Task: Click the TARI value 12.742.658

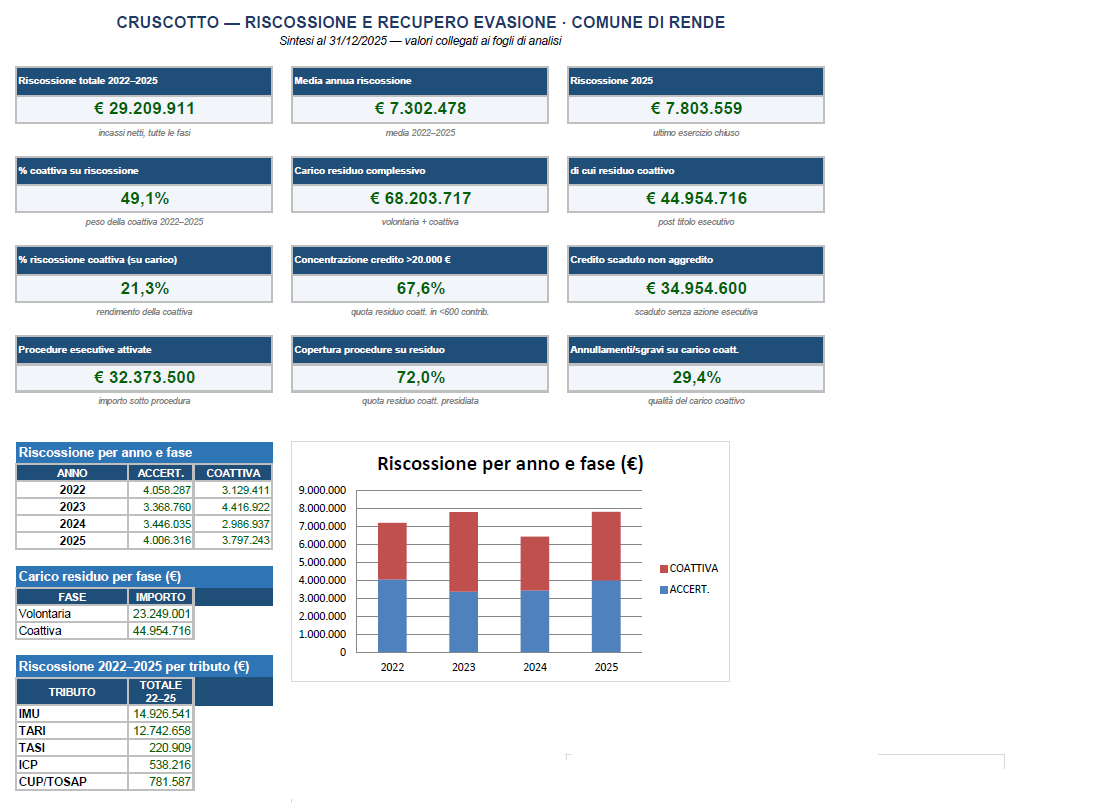Action: (x=161, y=731)
